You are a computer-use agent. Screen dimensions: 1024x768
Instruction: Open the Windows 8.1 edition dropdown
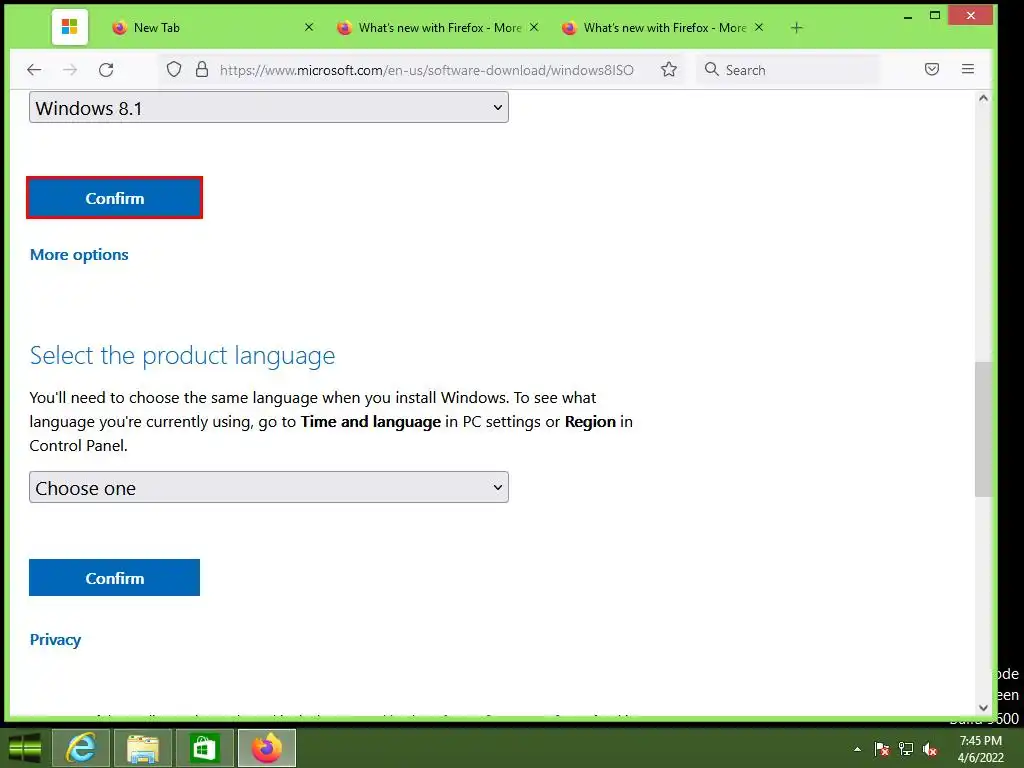tap(268, 107)
